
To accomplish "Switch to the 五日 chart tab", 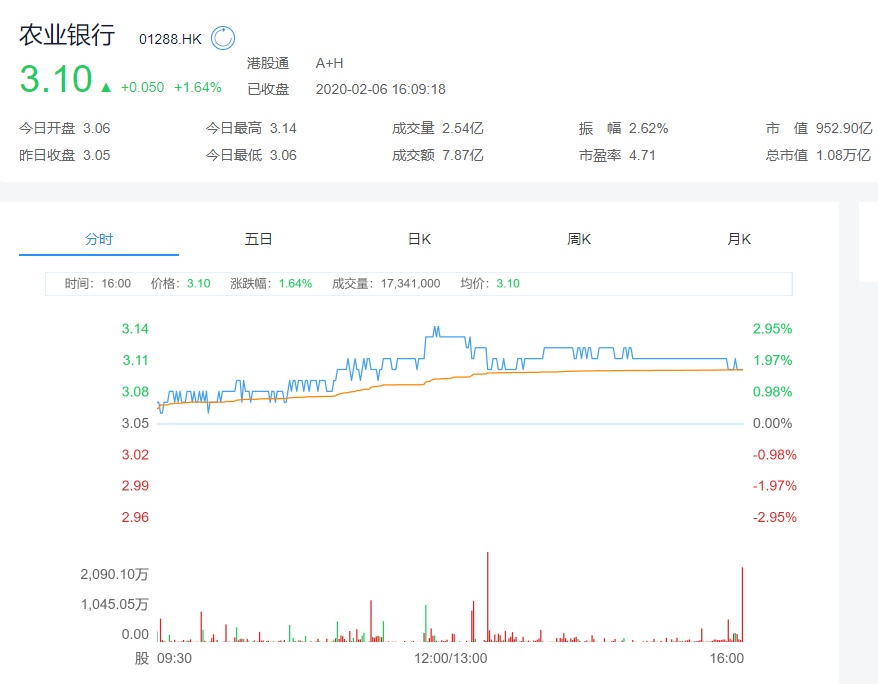I will click(258, 239).
